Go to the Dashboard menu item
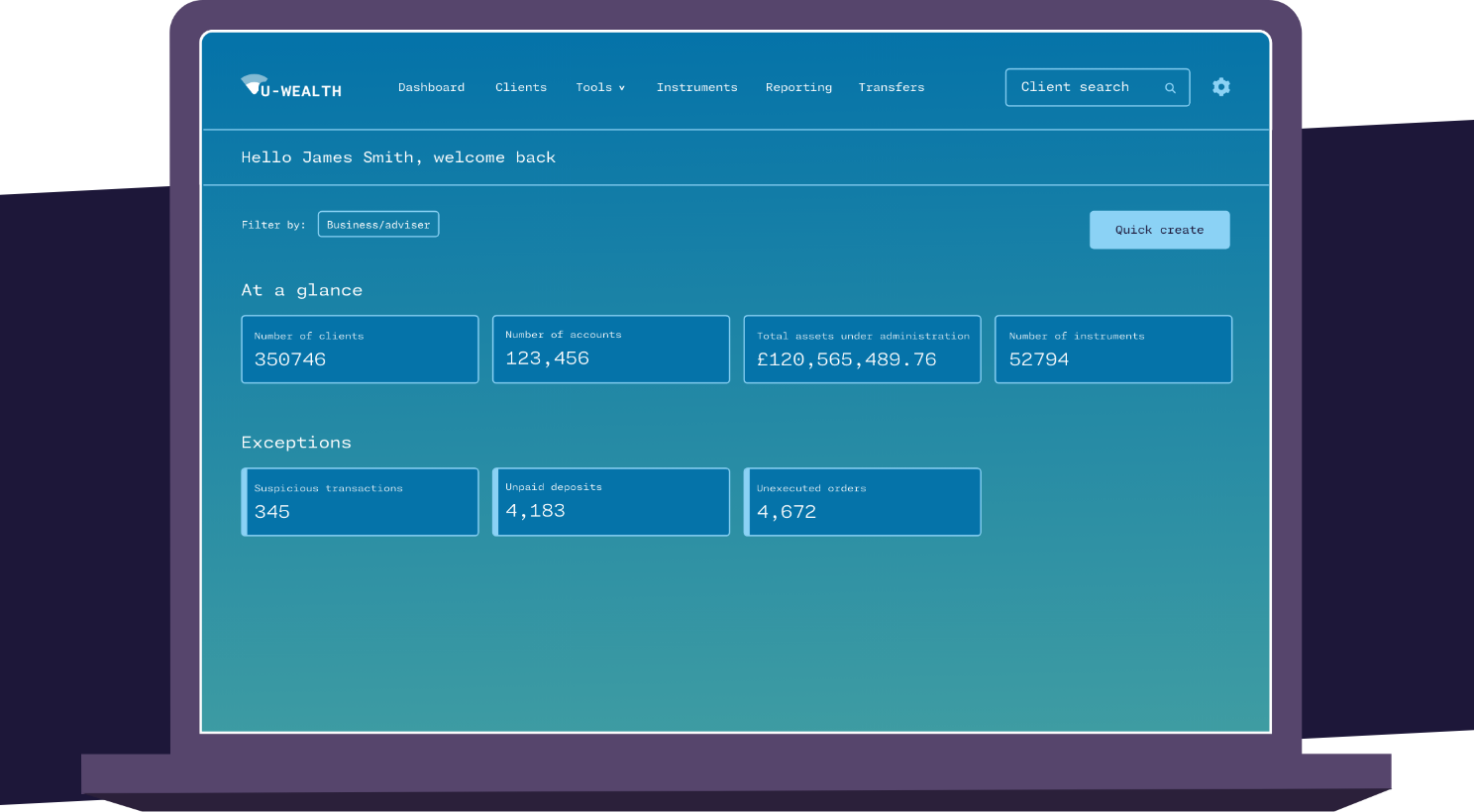 [431, 87]
